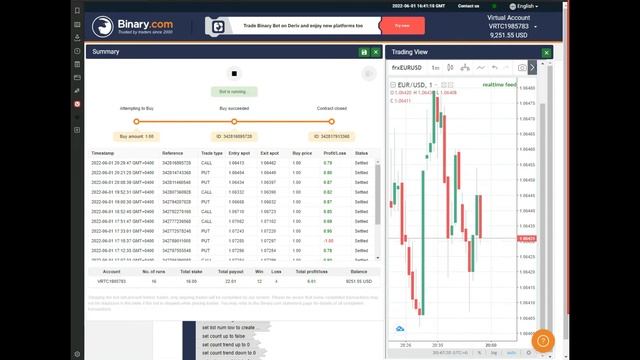Open the Contact us link
The image size is (640, 360).
[468, 6]
